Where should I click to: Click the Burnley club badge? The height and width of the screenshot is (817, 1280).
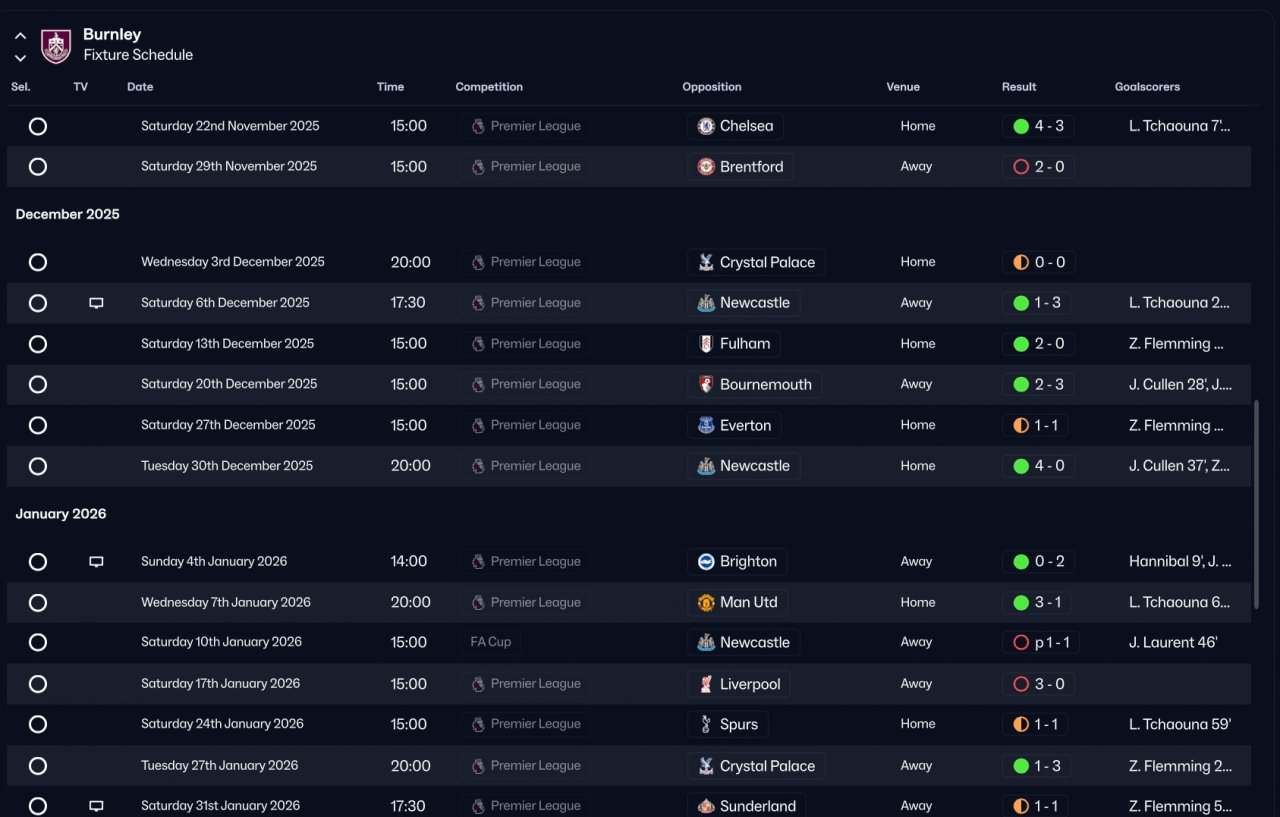click(56, 45)
